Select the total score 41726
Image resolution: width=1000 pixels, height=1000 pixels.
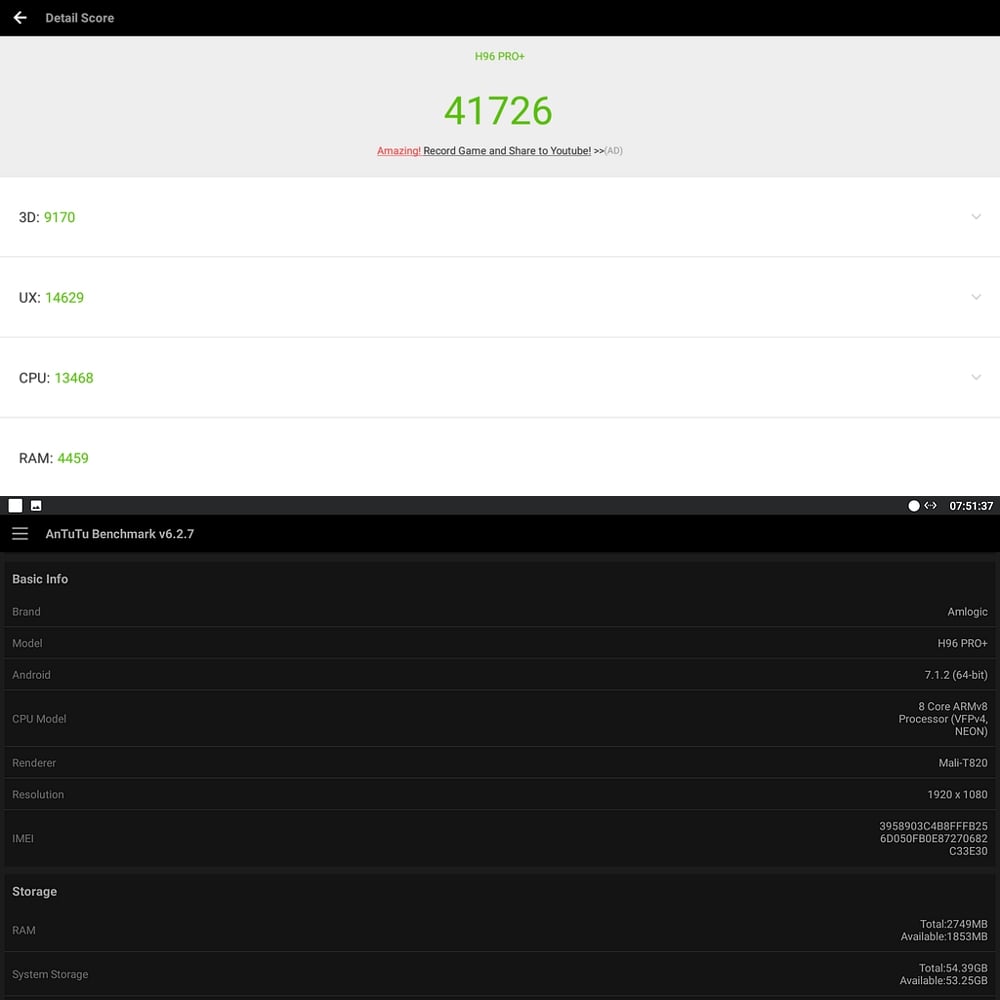pyautogui.click(x=498, y=110)
